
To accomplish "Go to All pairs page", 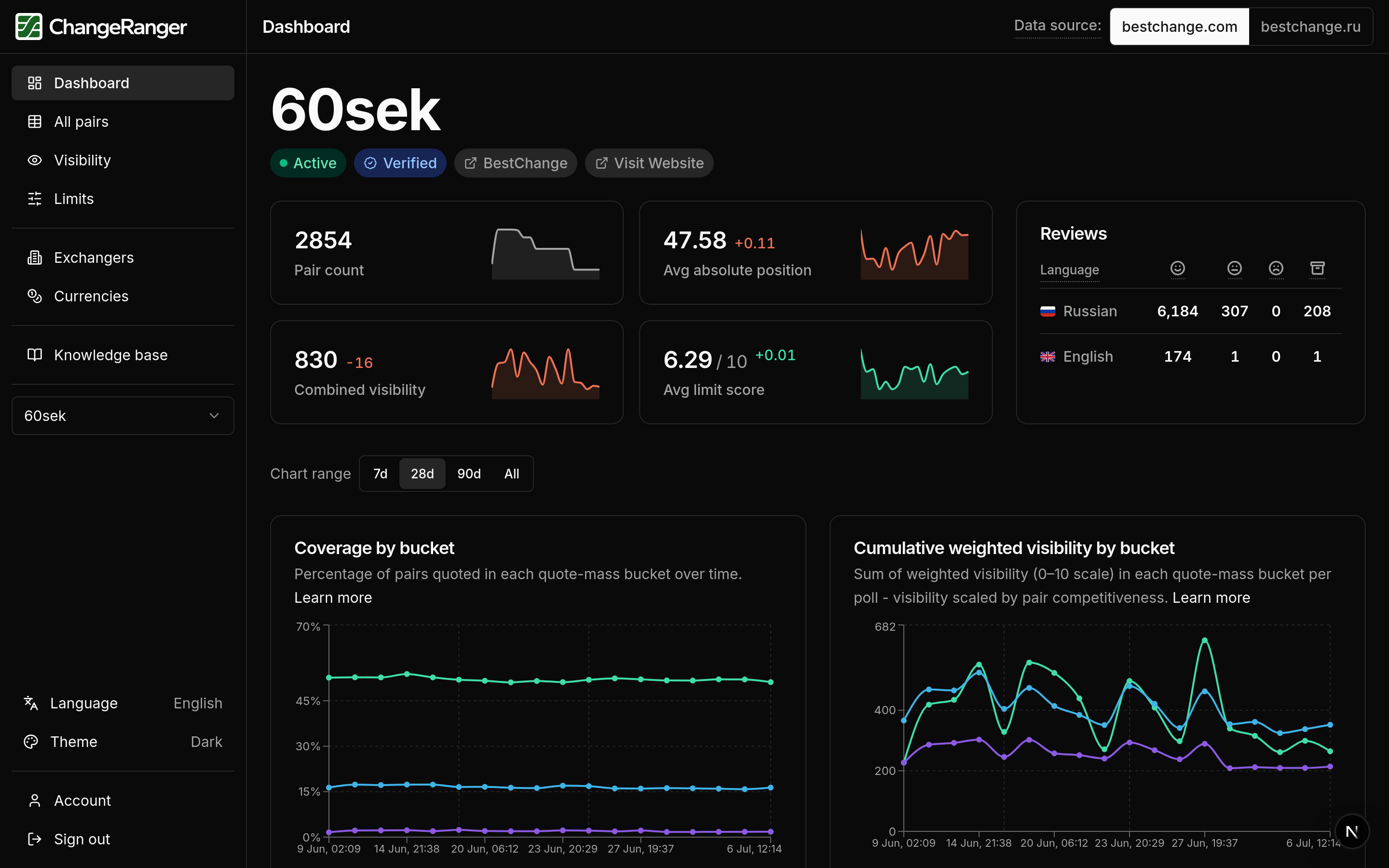I will coord(123,122).
